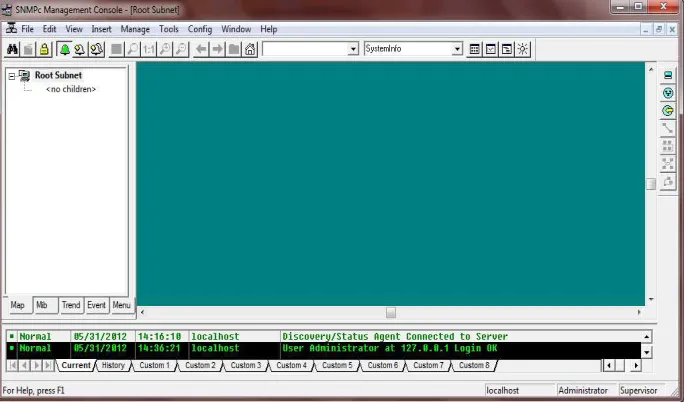Open the File menu
The height and width of the screenshot is (402, 686).
(x=27, y=29)
